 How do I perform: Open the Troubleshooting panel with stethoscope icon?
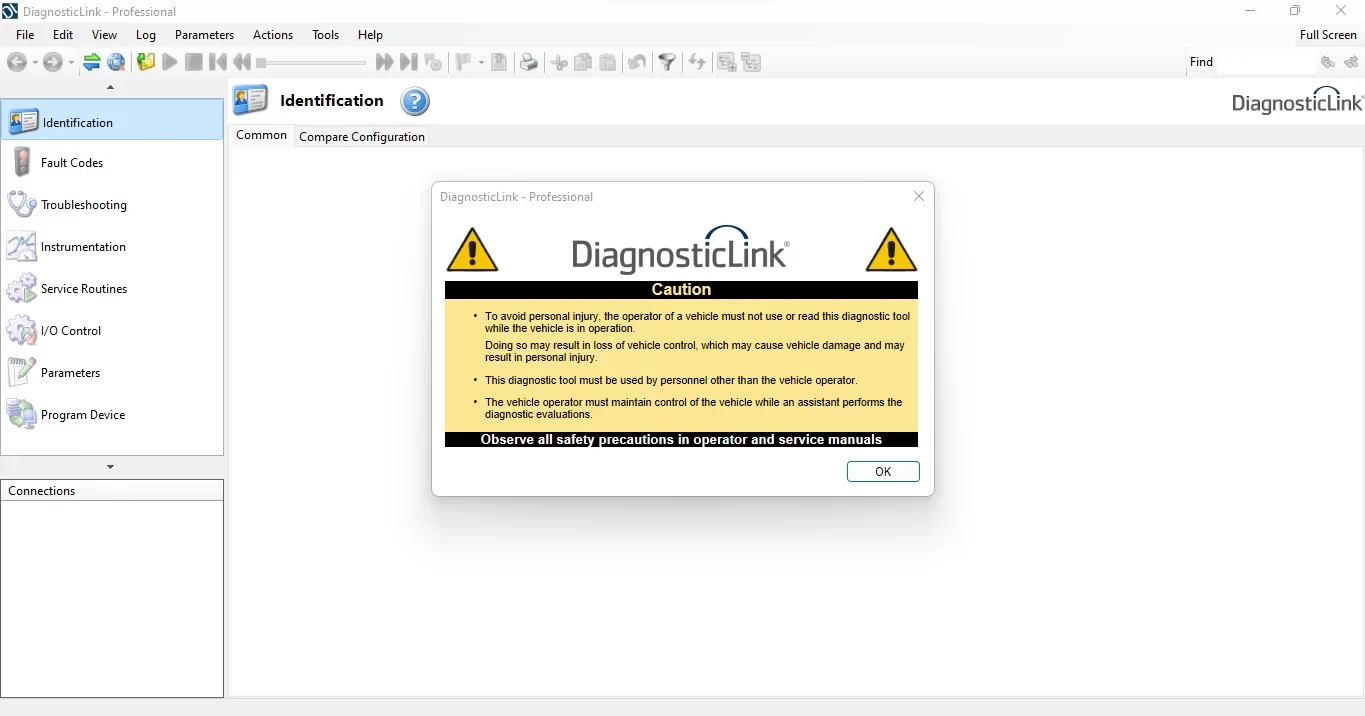tap(84, 205)
